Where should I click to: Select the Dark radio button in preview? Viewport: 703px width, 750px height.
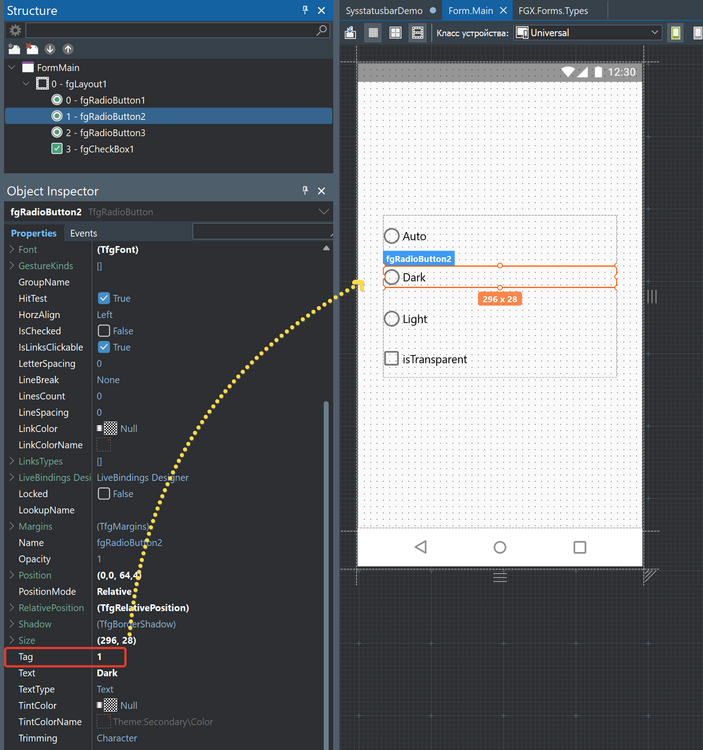click(x=392, y=277)
